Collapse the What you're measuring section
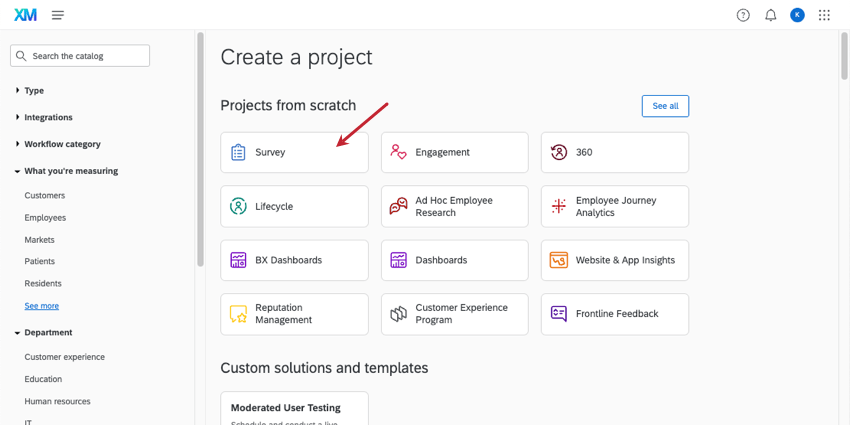Screen dimensions: 850x425 click(70, 171)
